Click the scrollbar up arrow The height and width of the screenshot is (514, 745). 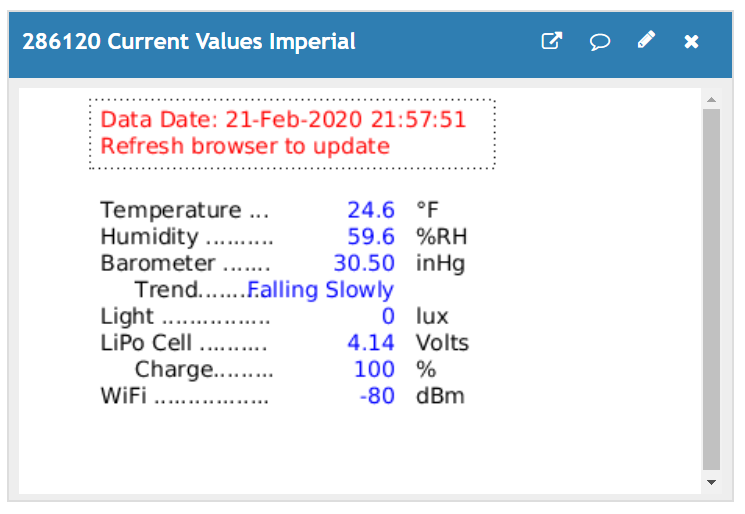tap(711, 100)
